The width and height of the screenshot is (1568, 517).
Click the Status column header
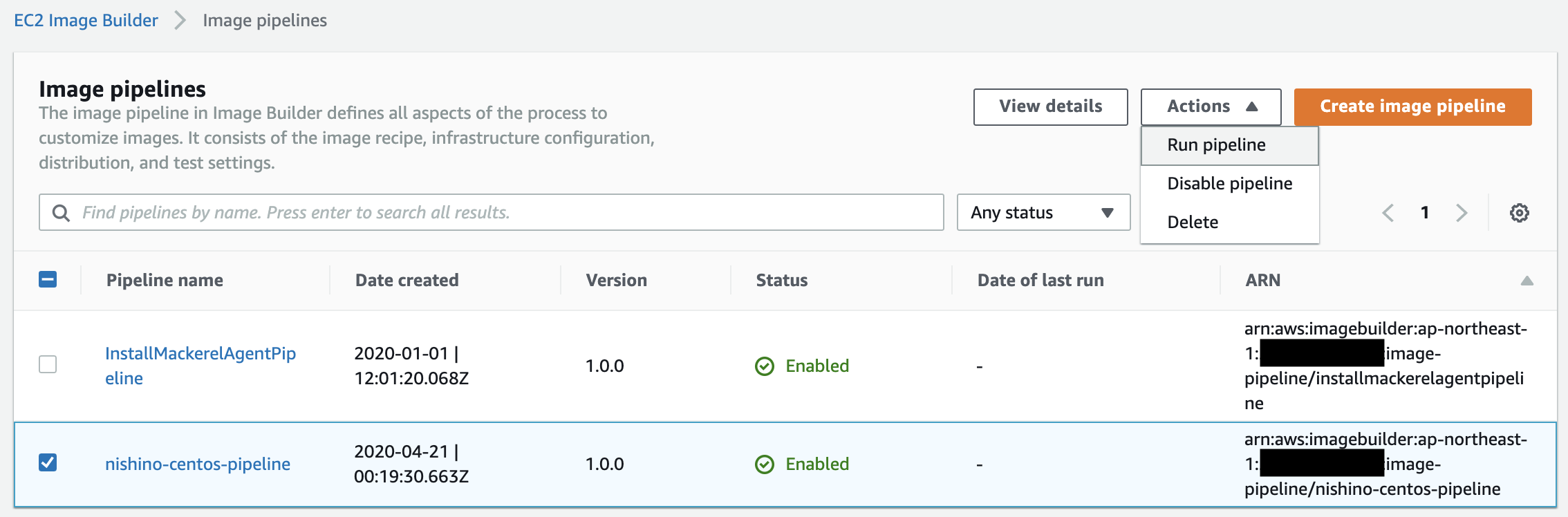coord(781,281)
